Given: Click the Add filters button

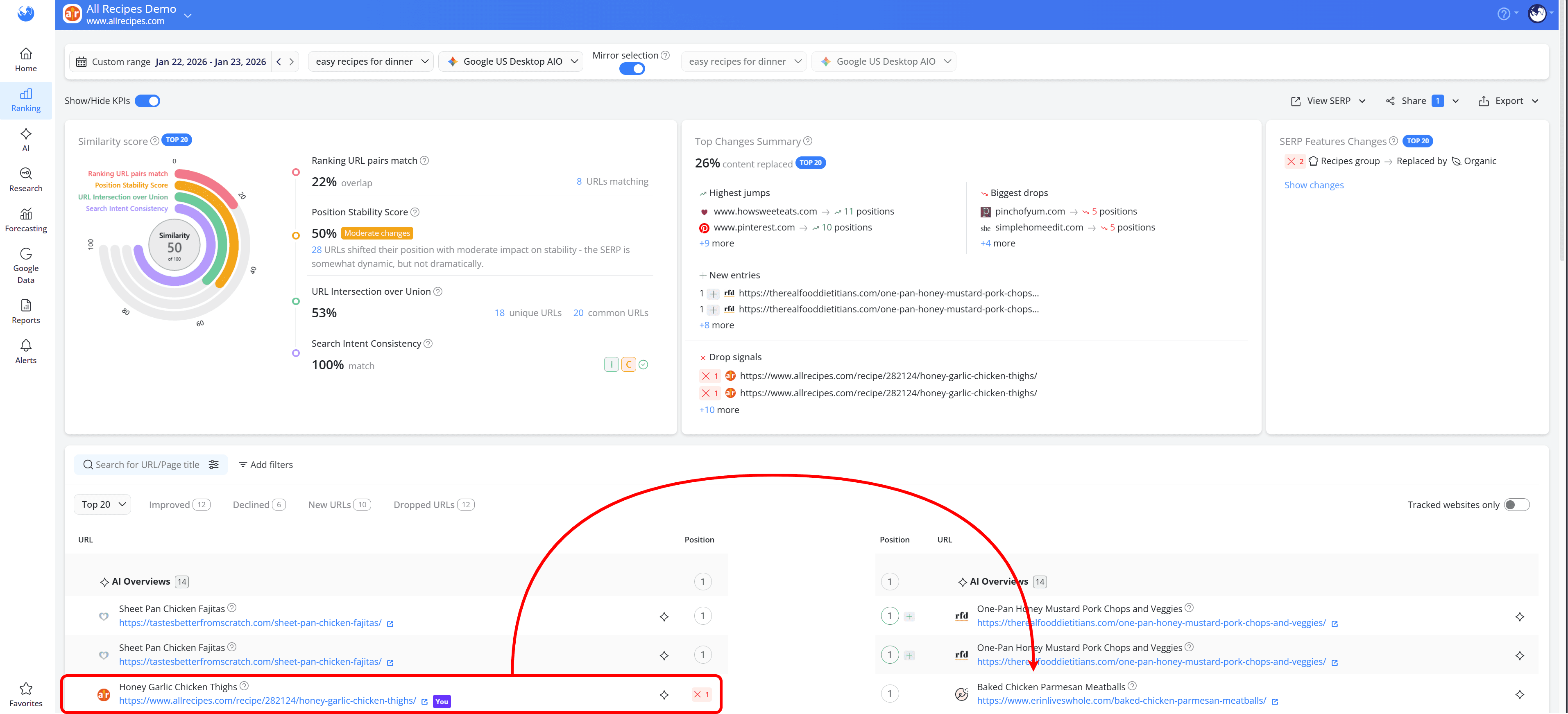Looking at the screenshot, I should [265, 464].
